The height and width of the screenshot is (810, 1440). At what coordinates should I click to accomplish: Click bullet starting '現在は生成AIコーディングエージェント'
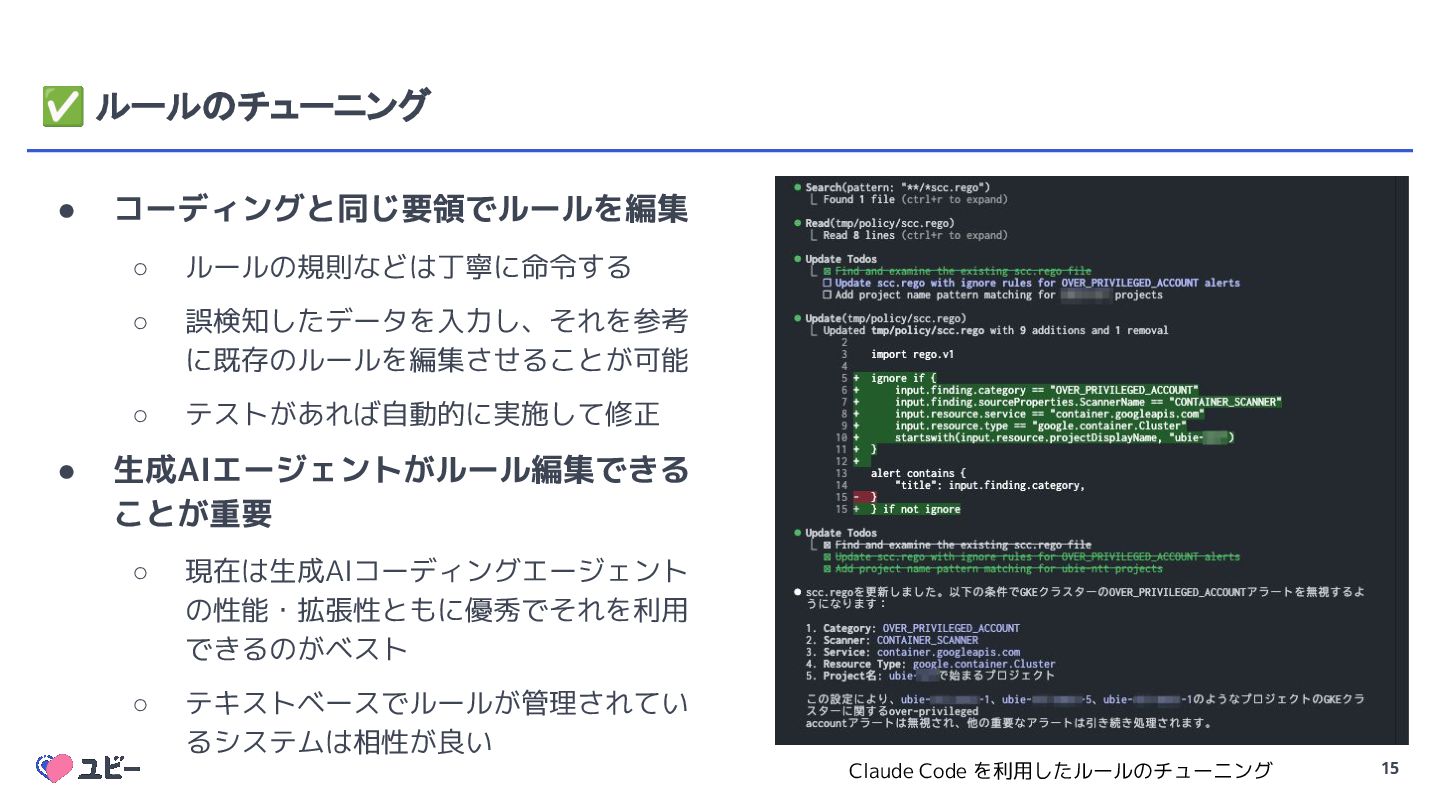pos(437,609)
